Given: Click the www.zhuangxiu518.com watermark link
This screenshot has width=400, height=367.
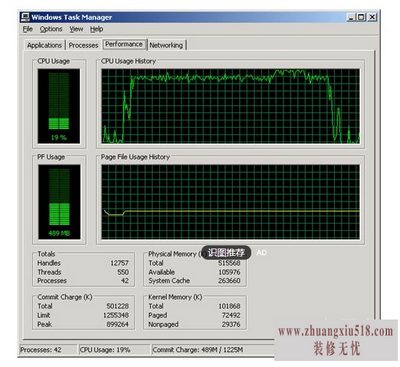Looking at the screenshot, I should 336,332.
